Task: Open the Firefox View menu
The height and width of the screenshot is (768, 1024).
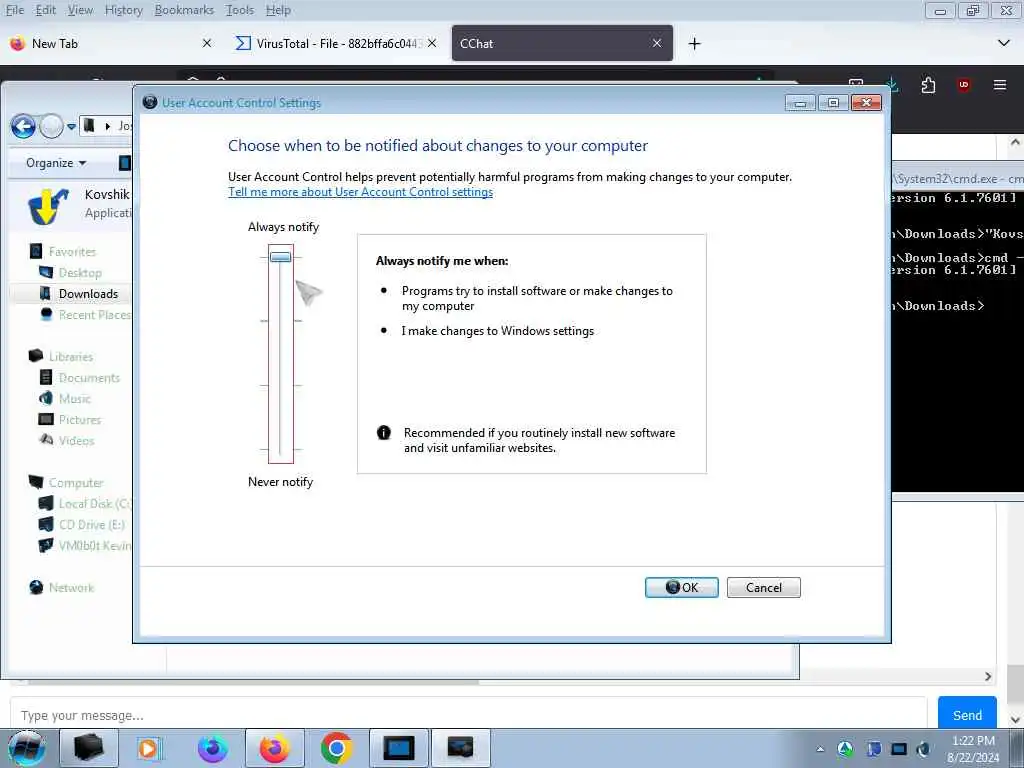Action: pos(80,10)
